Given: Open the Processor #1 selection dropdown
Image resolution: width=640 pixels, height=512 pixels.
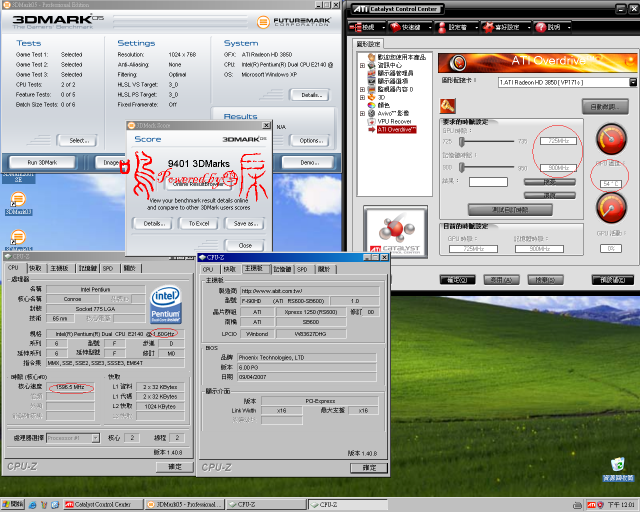Looking at the screenshot, I should 95,438.
